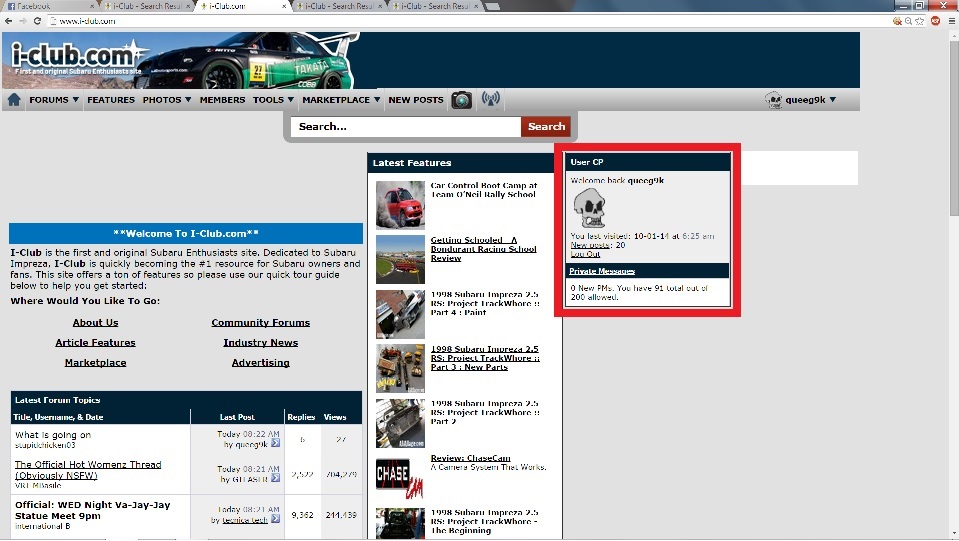The image size is (959, 541).
Task: Open the FEATURES menu item
Action: pyautogui.click(x=111, y=100)
